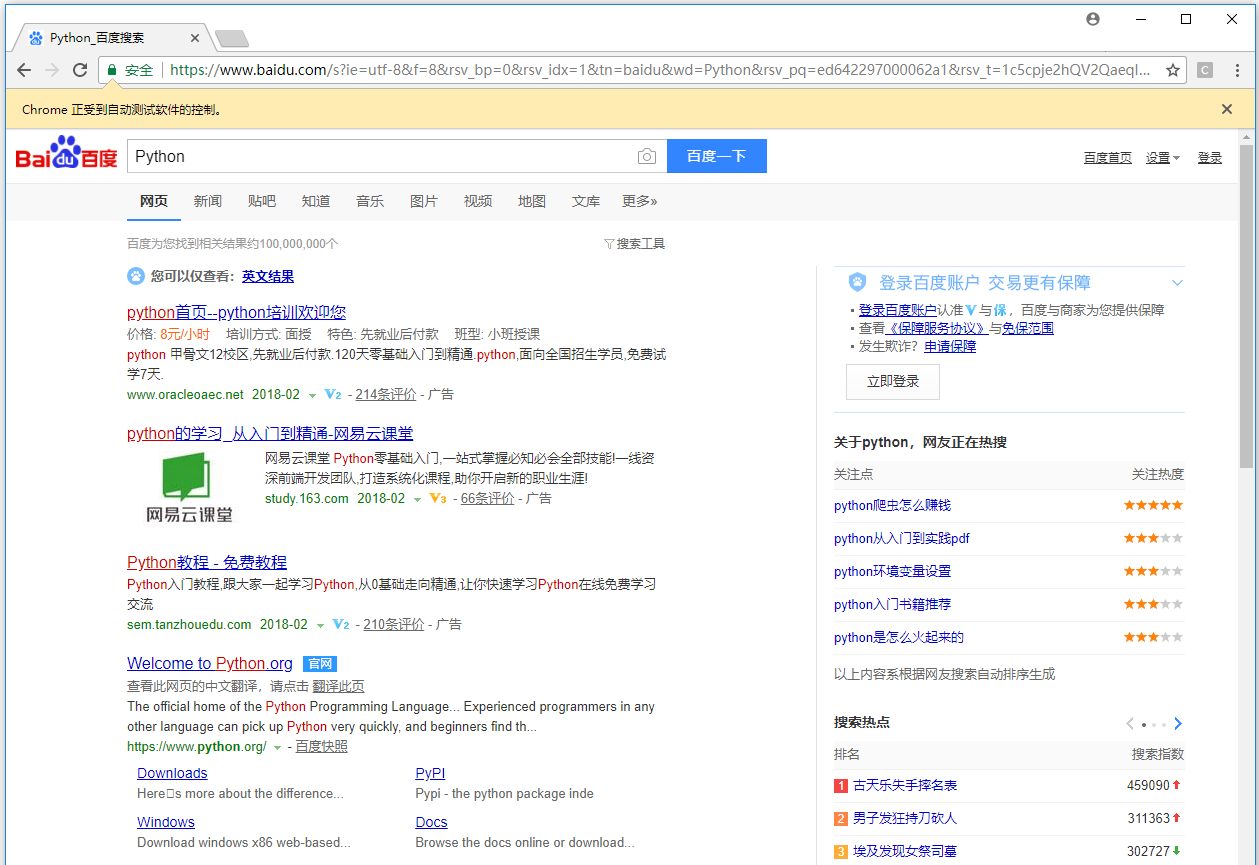Close the Python_百度搜索 tab

pyautogui.click(x=195, y=38)
